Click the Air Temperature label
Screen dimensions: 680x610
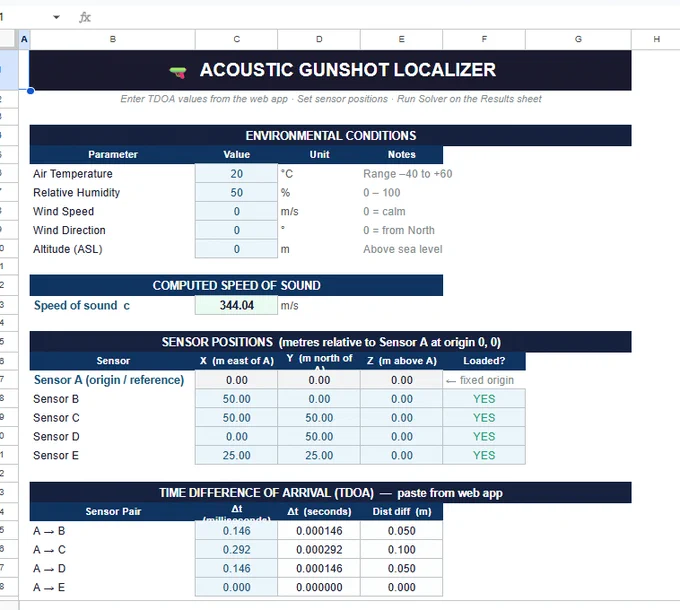[x=72, y=174]
